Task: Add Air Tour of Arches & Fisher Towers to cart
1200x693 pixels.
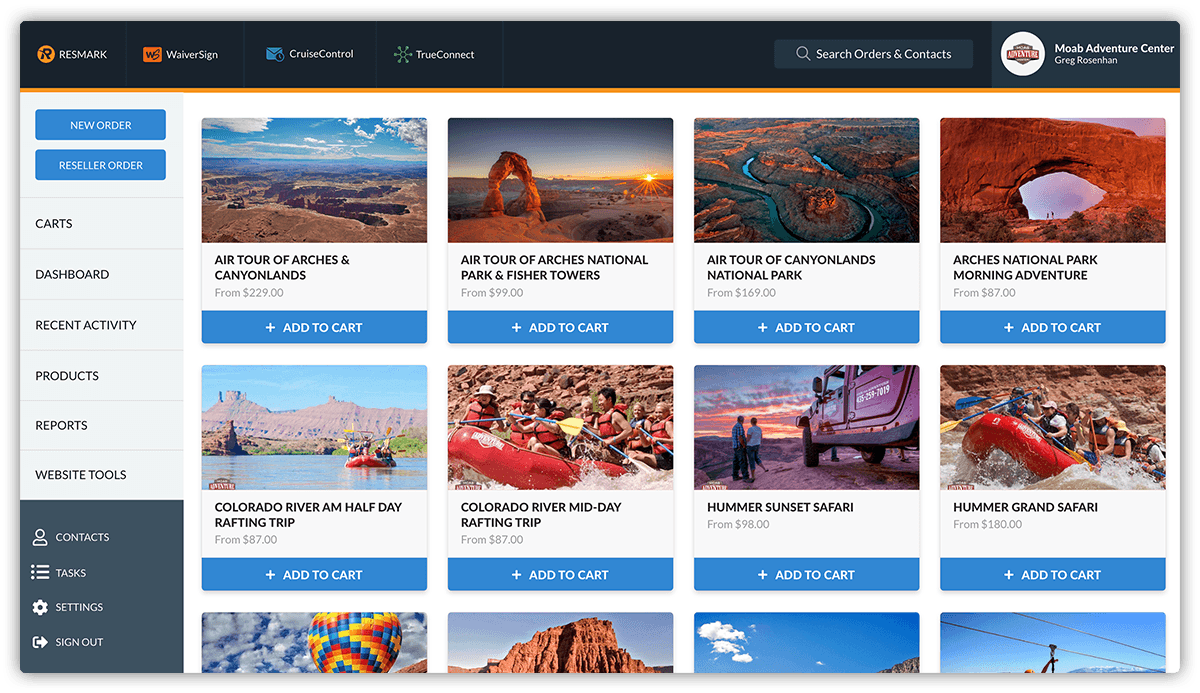Action: click(560, 327)
